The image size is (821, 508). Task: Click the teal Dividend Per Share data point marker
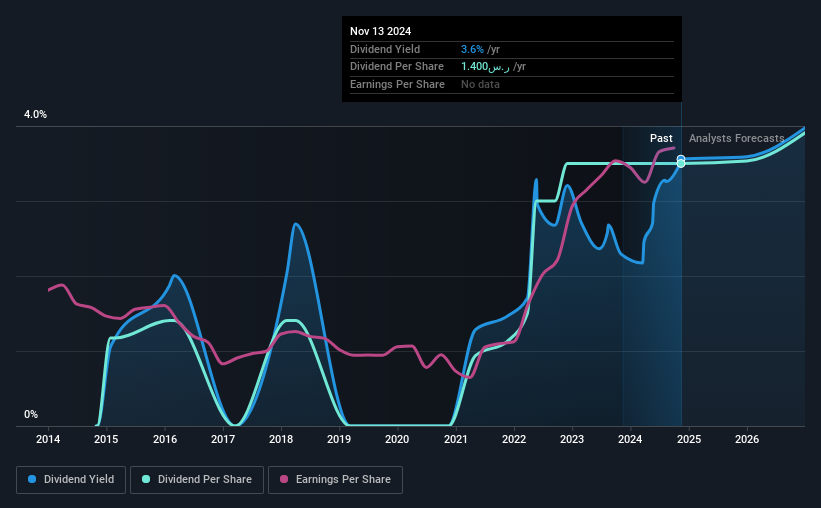pyautogui.click(x=681, y=164)
